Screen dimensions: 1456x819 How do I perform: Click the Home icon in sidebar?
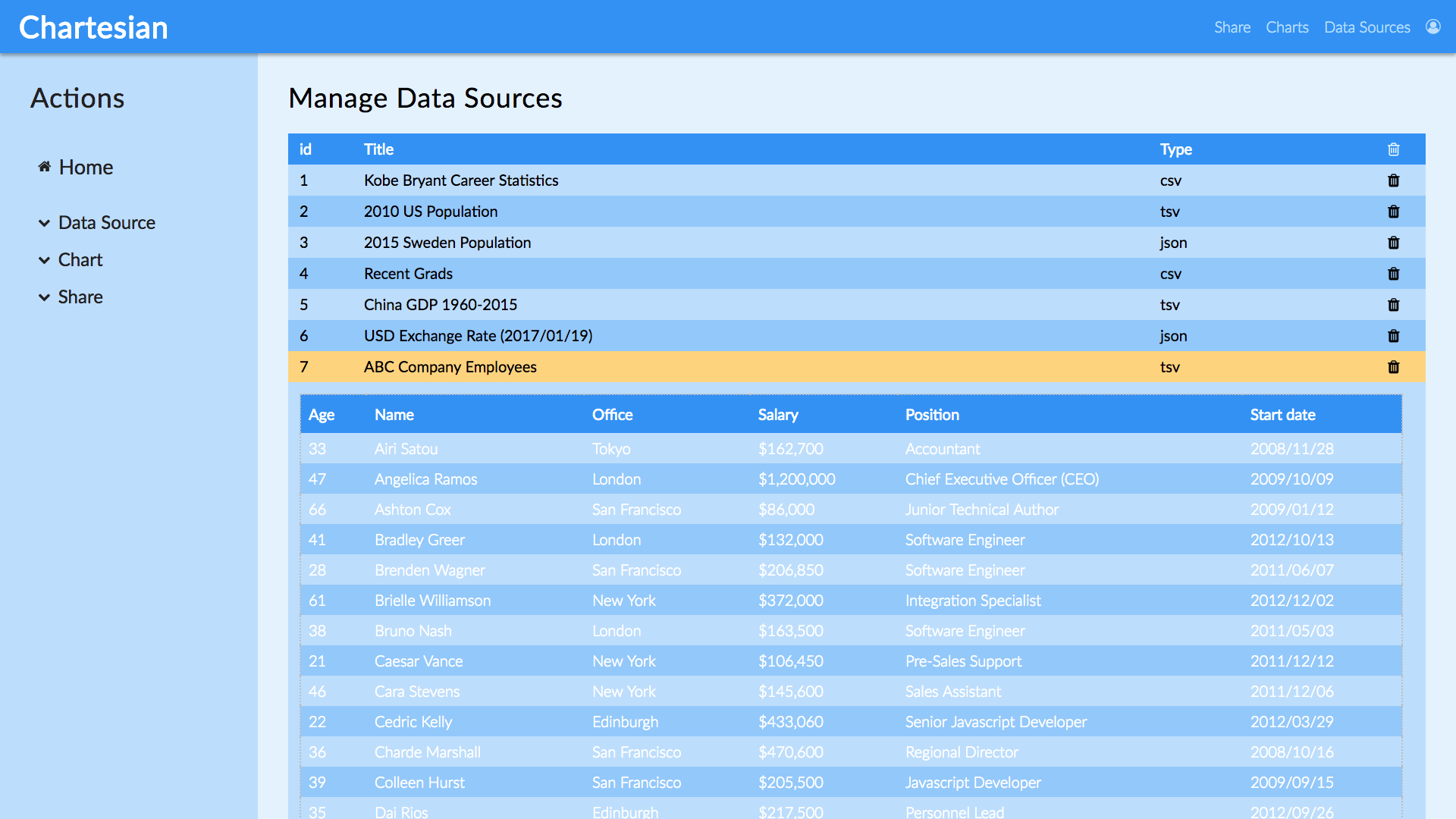[x=45, y=167]
